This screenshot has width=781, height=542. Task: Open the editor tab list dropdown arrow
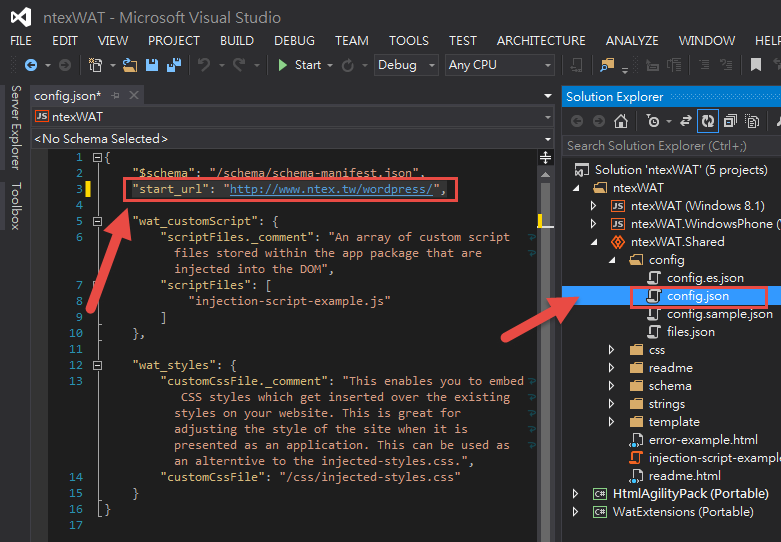(548, 96)
